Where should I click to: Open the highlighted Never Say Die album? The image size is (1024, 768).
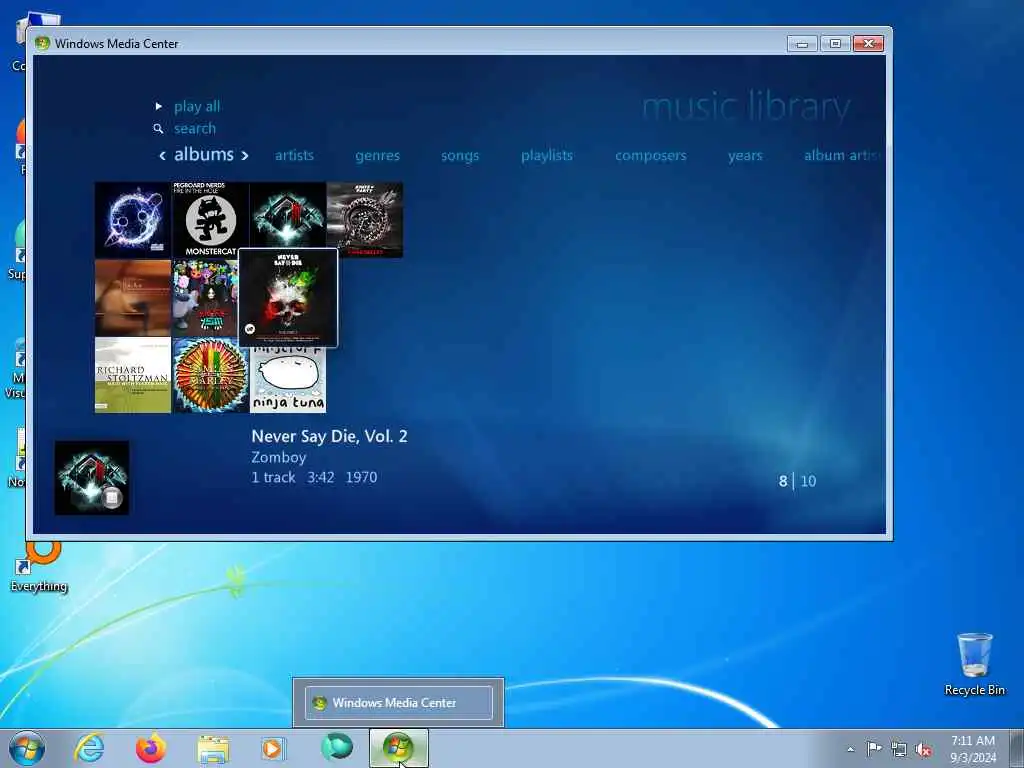point(288,298)
